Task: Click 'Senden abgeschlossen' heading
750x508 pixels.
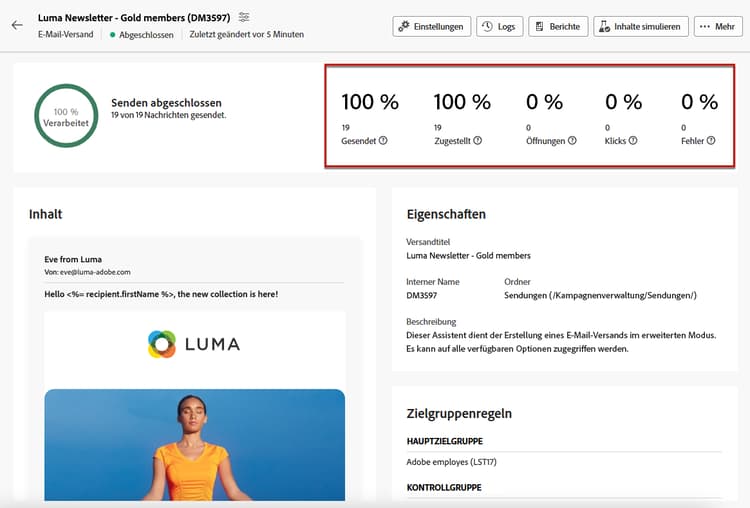Action: tap(166, 103)
